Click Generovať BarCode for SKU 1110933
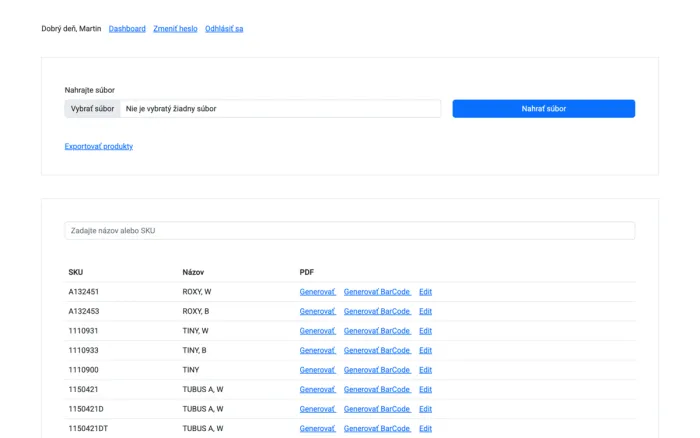 pos(377,350)
